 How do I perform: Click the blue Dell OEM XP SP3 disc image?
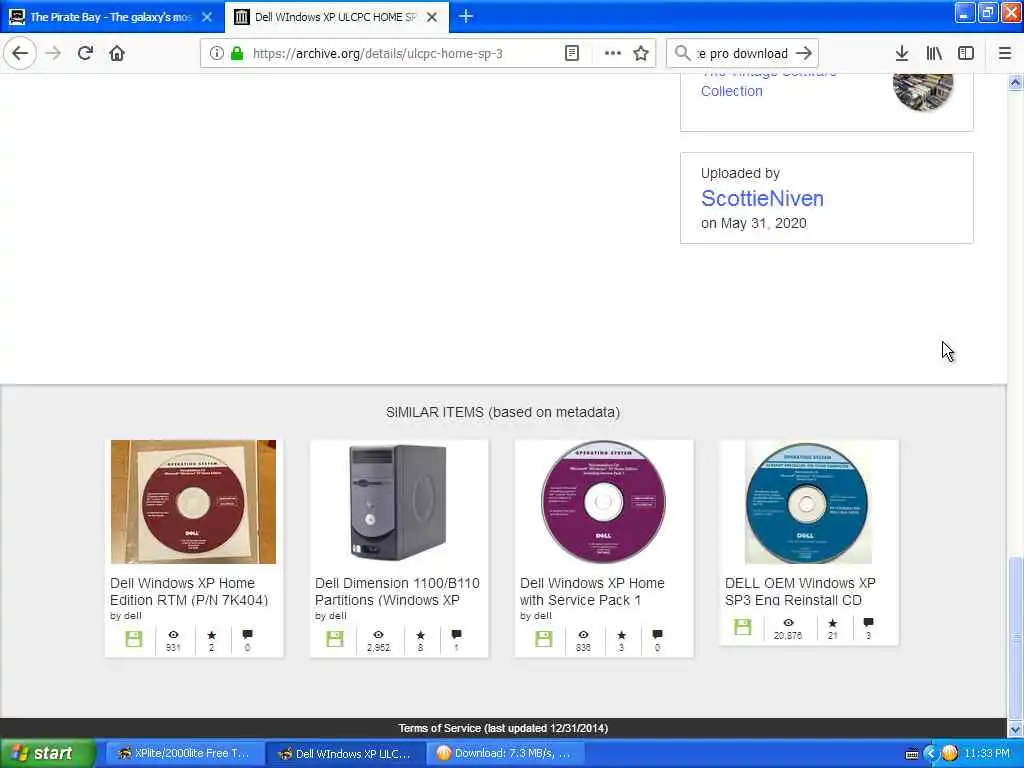808,502
